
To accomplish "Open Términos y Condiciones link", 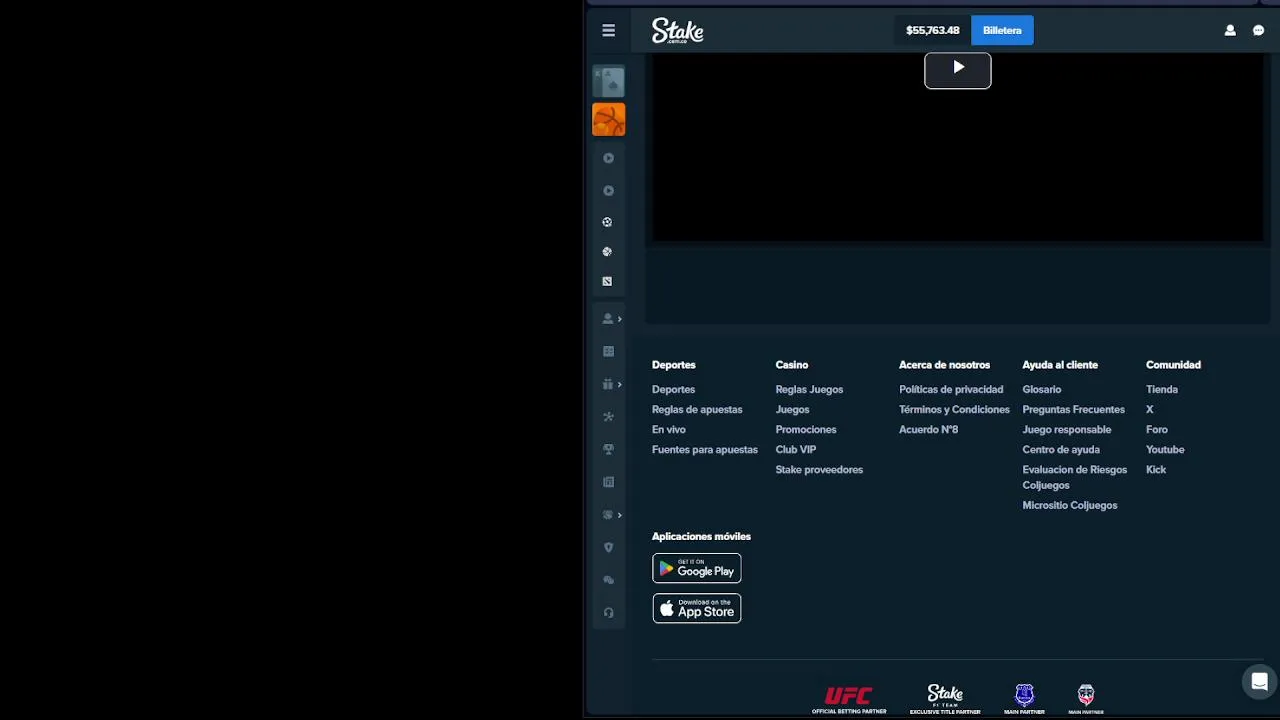I will [x=954, y=409].
